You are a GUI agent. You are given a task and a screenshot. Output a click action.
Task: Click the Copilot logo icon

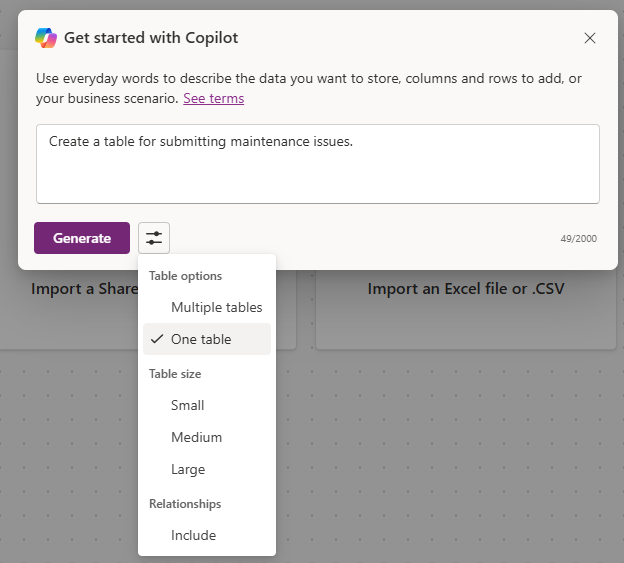46,38
